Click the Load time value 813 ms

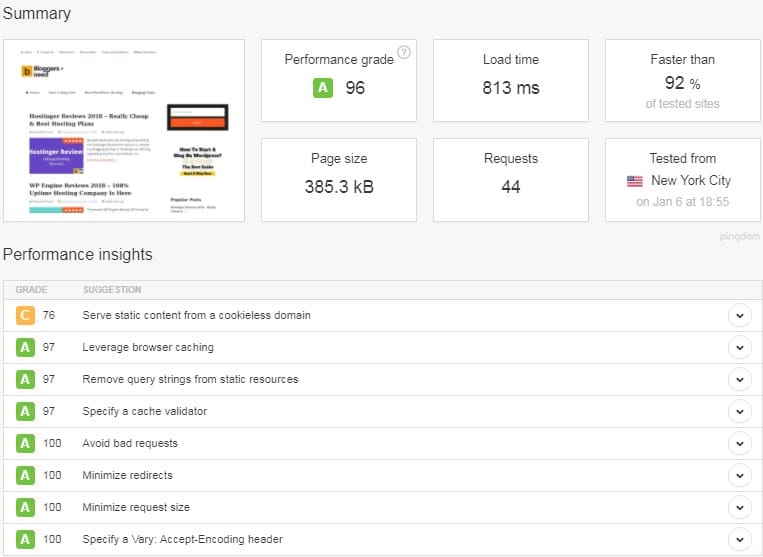511,88
